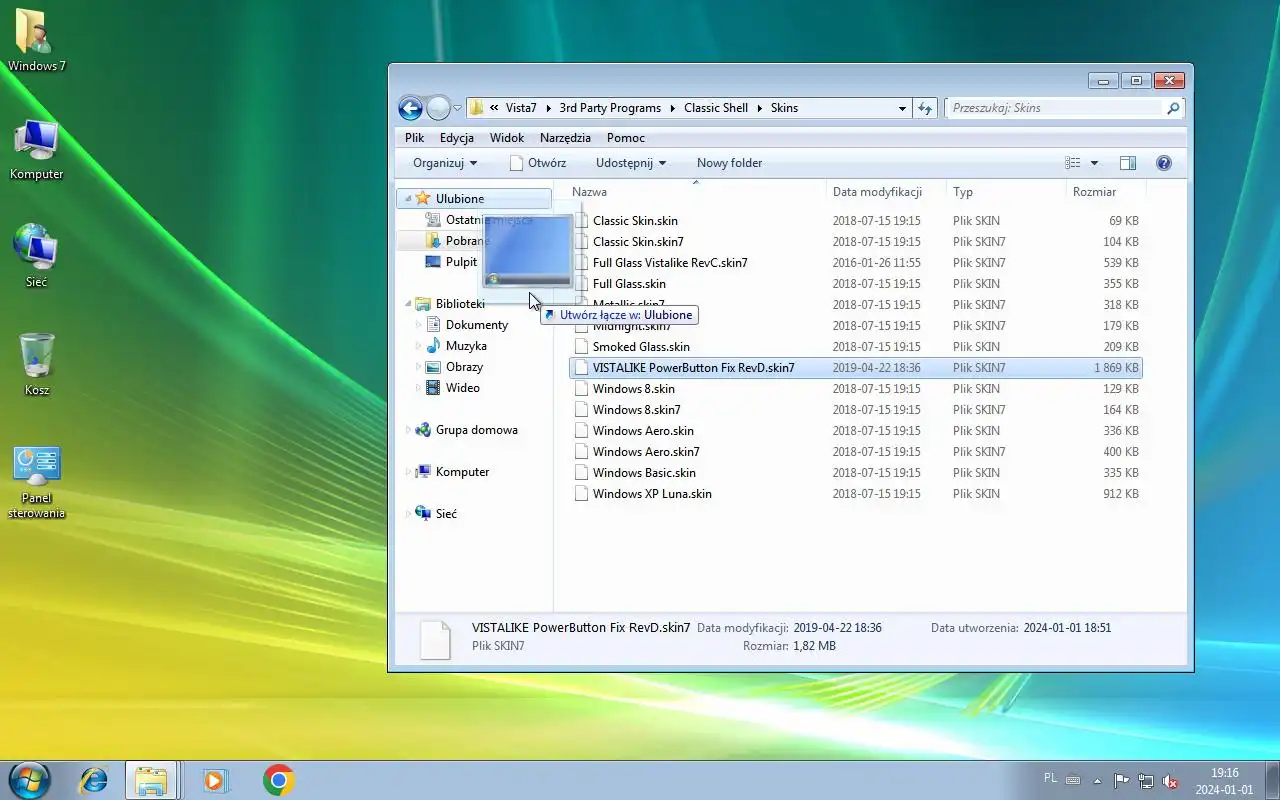Click the Vista7 breadcrumb segment
This screenshot has height=800, width=1280.
pyautogui.click(x=521, y=108)
